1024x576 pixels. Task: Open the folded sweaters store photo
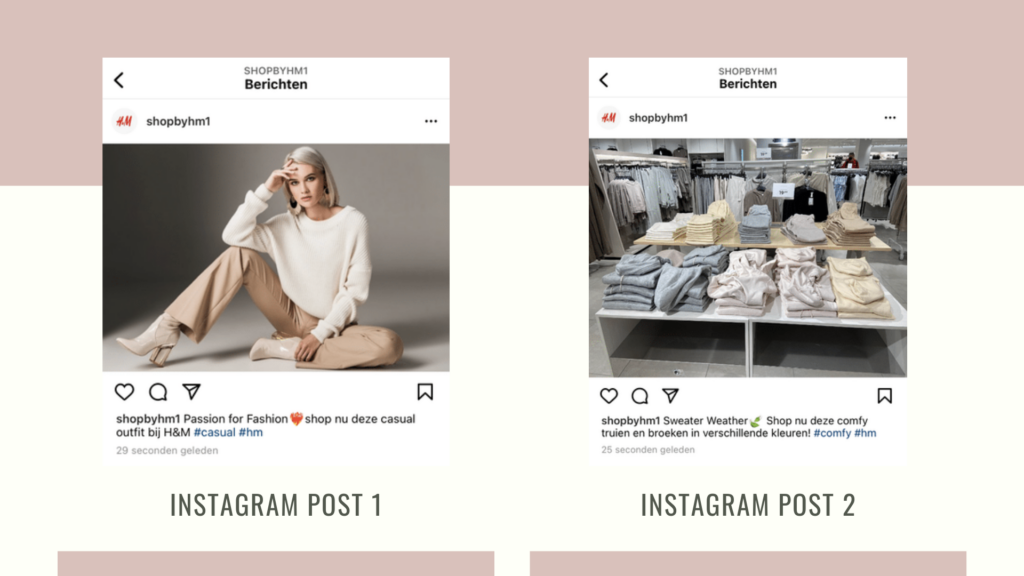(748, 257)
